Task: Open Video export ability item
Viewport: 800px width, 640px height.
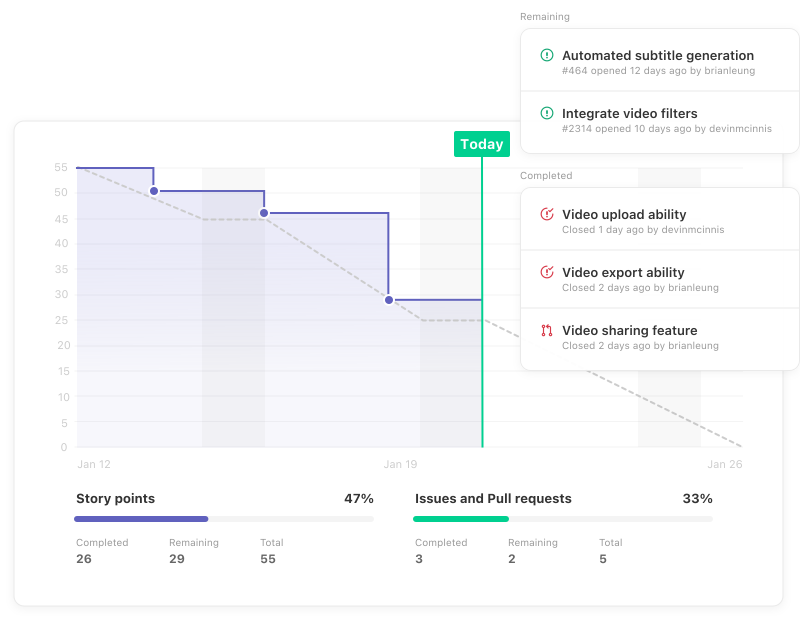Action: click(x=622, y=272)
